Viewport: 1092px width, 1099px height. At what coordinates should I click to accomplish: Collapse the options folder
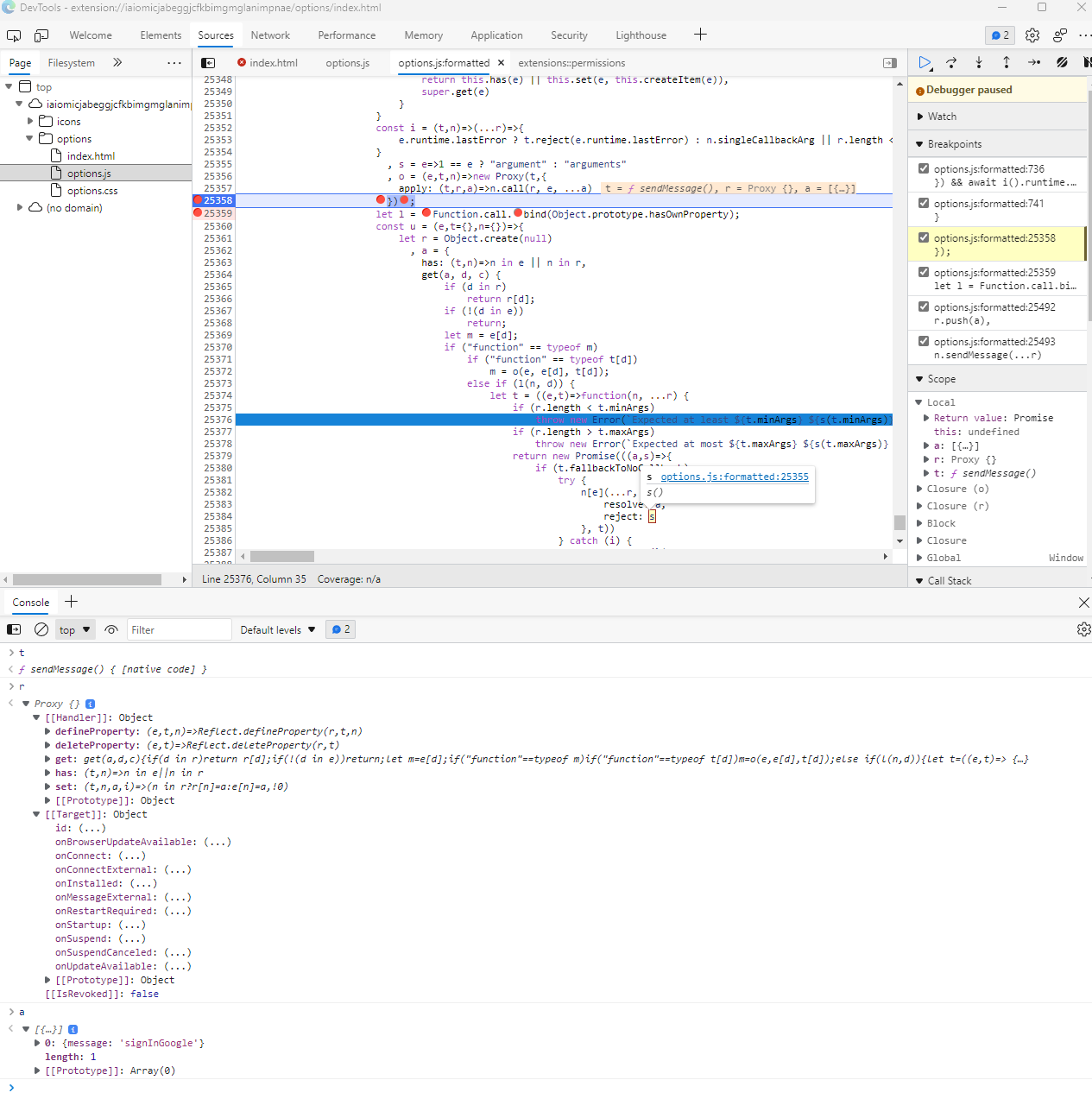pos(30,139)
